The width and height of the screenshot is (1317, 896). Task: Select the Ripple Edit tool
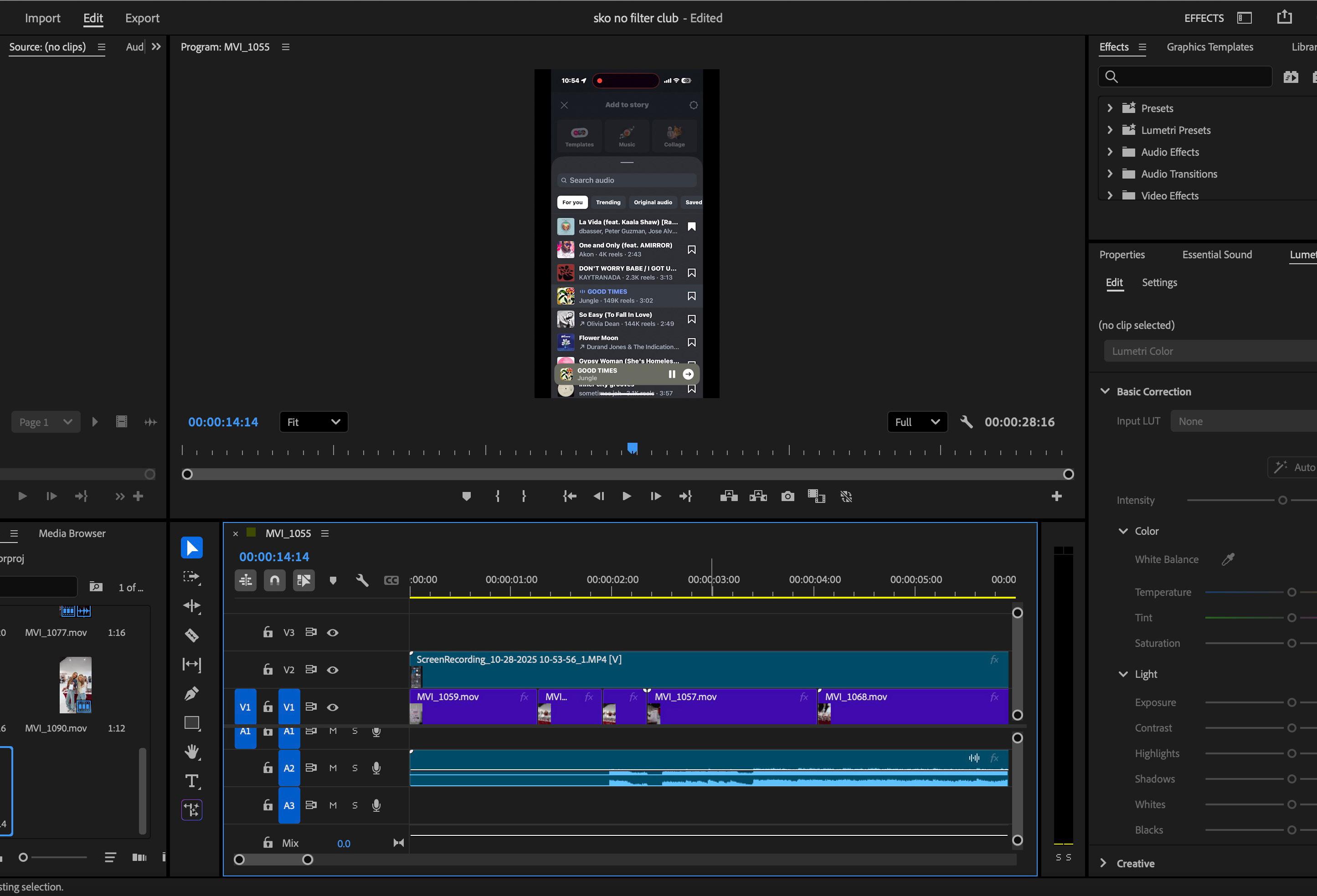pos(191,605)
